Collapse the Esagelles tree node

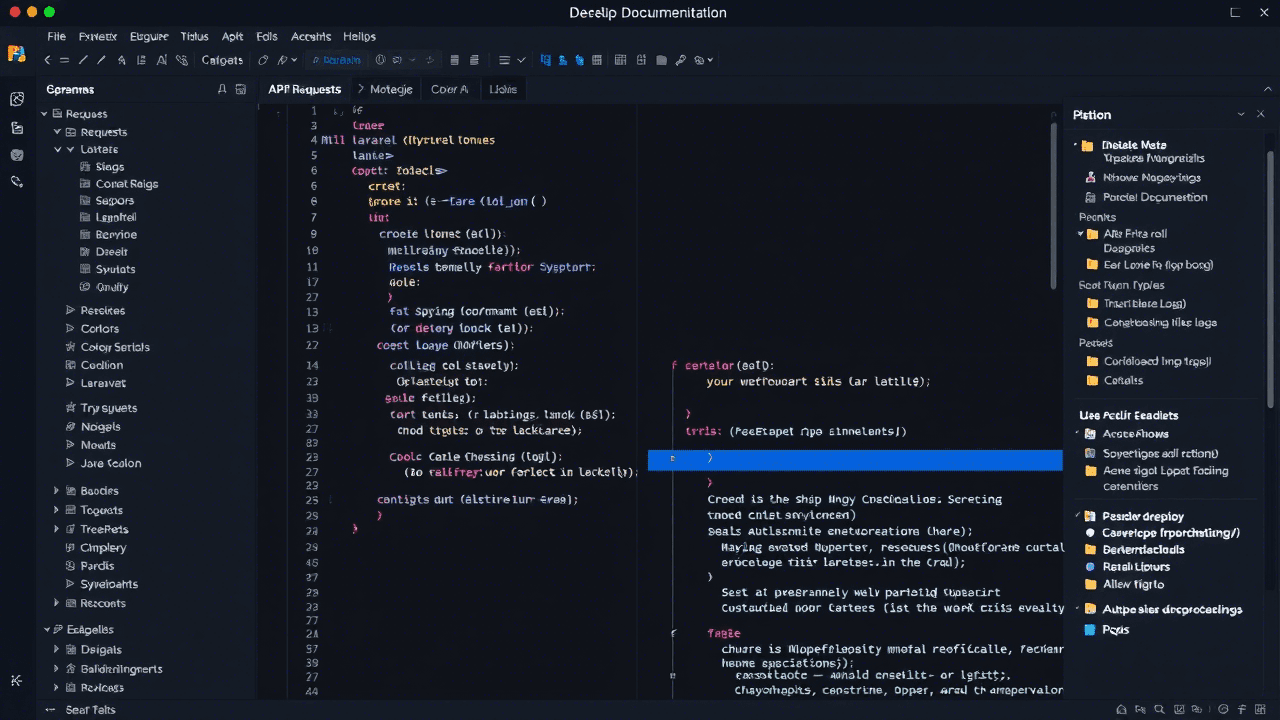point(46,630)
